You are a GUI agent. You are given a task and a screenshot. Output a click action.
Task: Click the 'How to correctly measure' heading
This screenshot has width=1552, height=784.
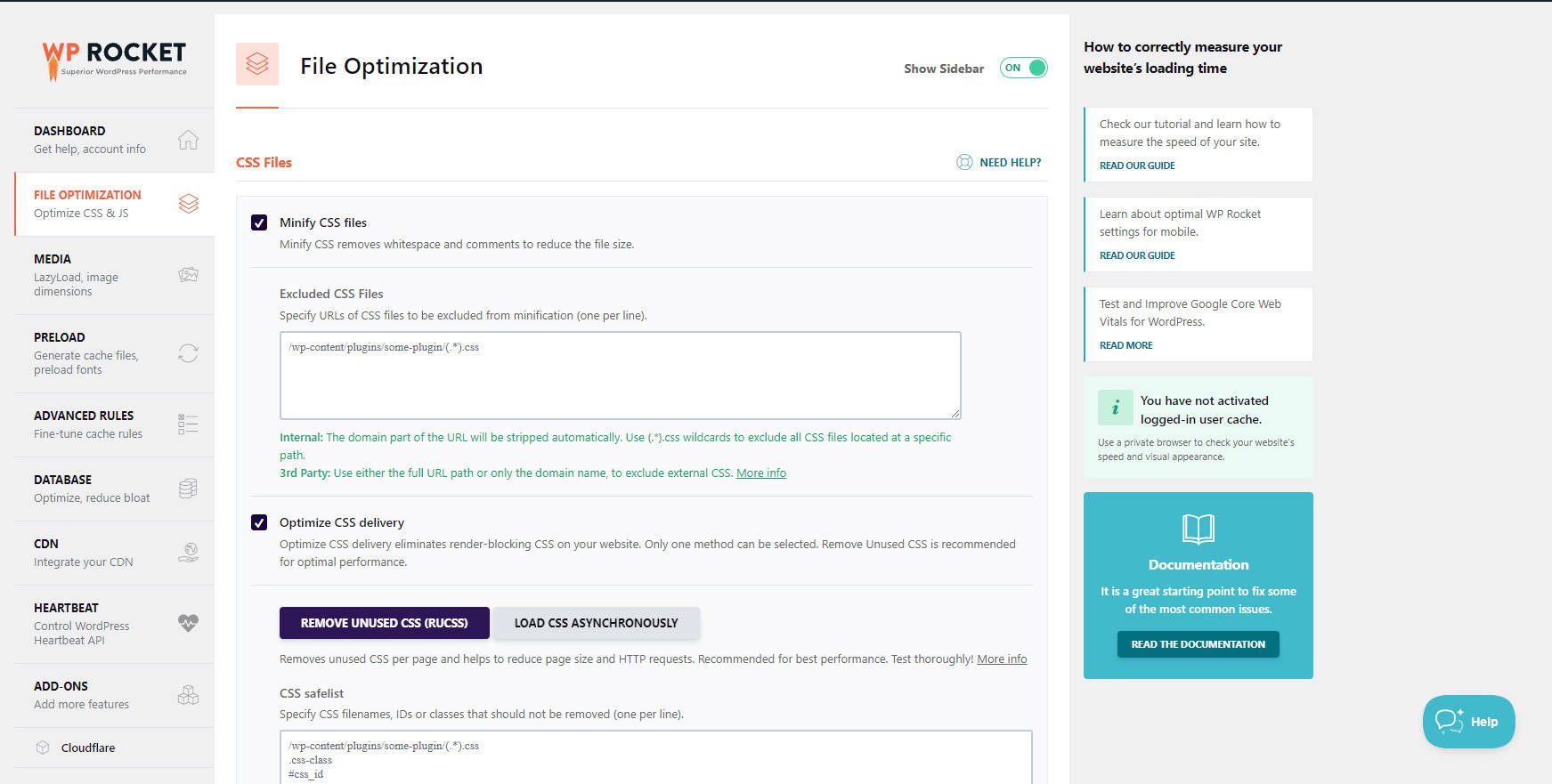click(x=1182, y=57)
